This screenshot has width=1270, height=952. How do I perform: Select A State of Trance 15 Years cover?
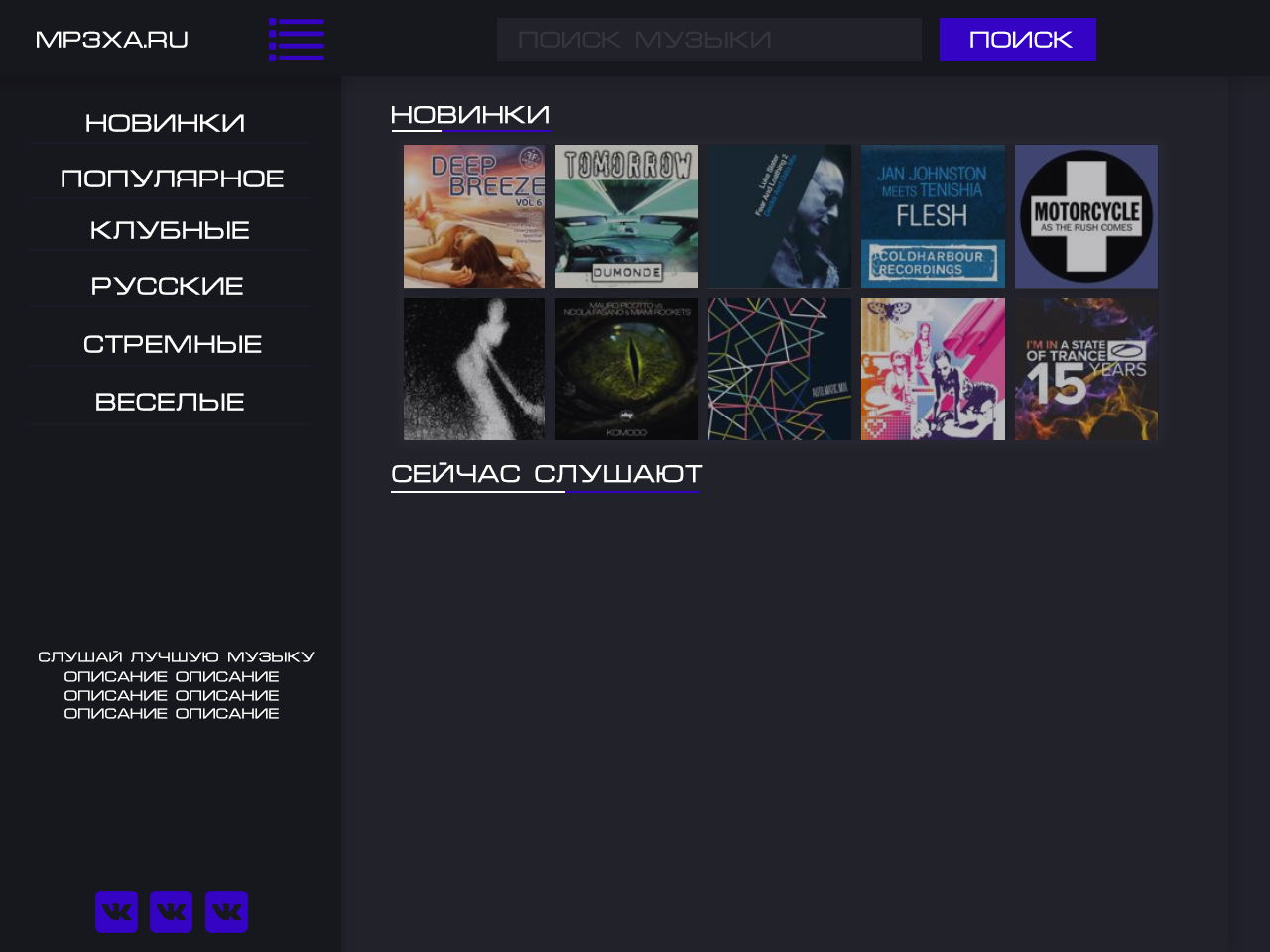click(x=1086, y=369)
